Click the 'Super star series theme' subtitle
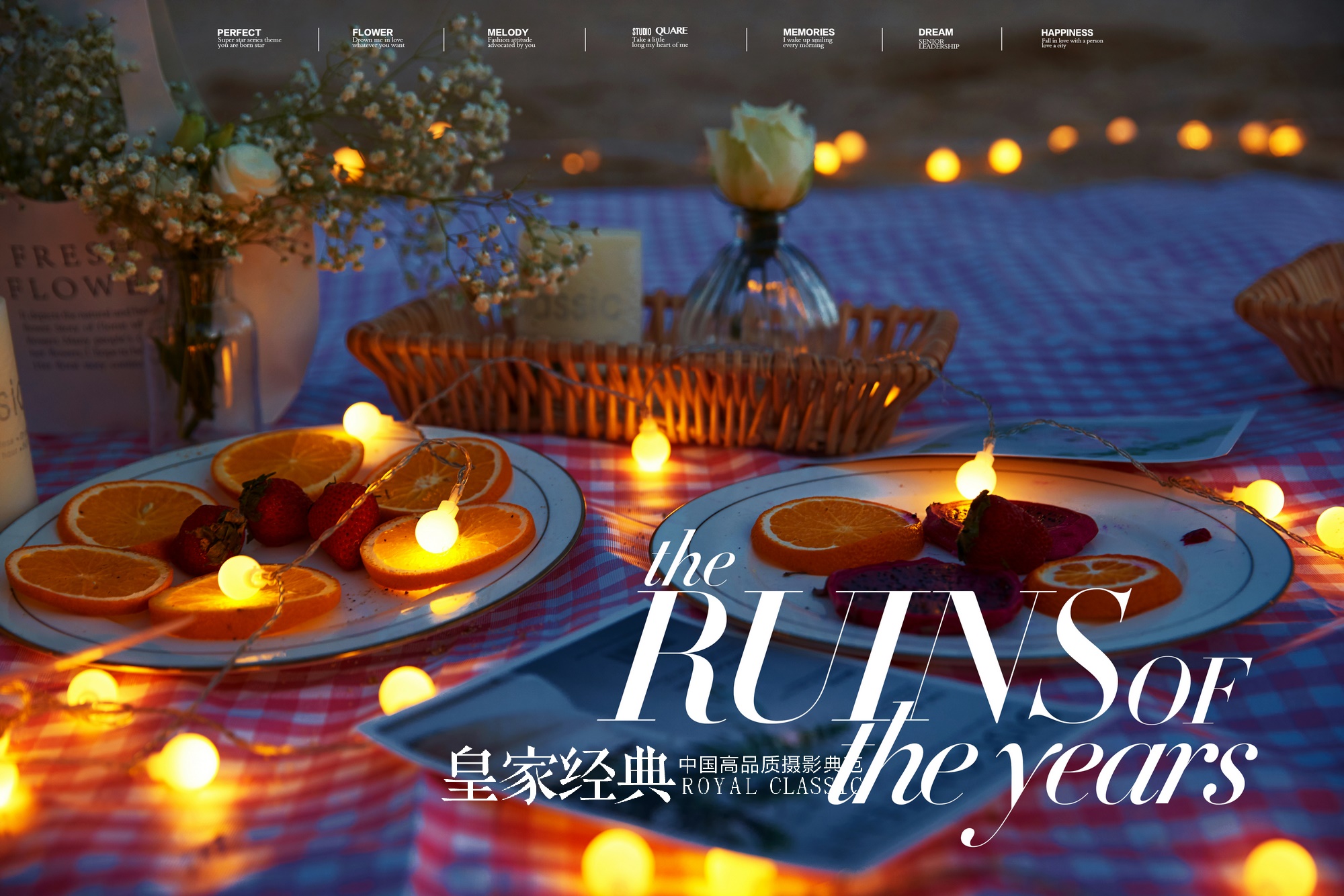The width and height of the screenshot is (1344, 896). point(249,40)
